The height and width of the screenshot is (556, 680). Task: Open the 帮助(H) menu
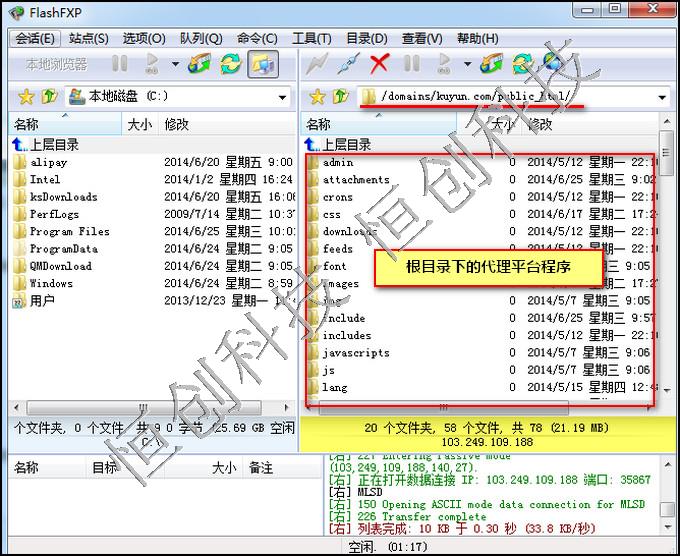coord(477,39)
